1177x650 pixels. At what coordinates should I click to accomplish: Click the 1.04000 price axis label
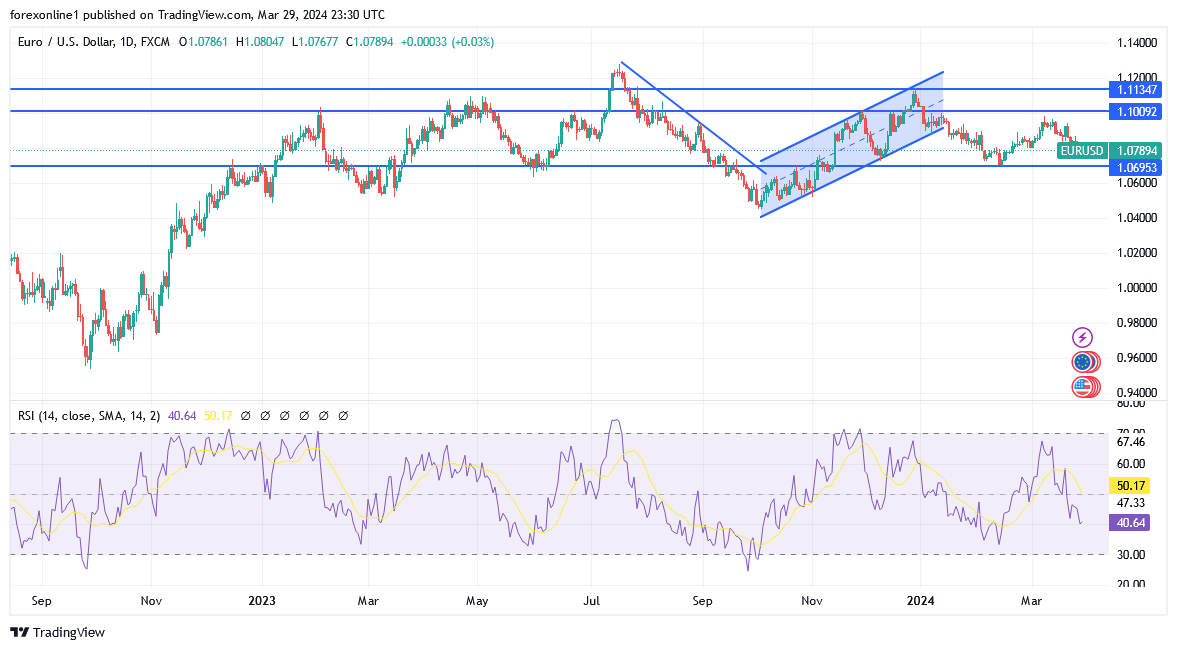pyautogui.click(x=1136, y=218)
